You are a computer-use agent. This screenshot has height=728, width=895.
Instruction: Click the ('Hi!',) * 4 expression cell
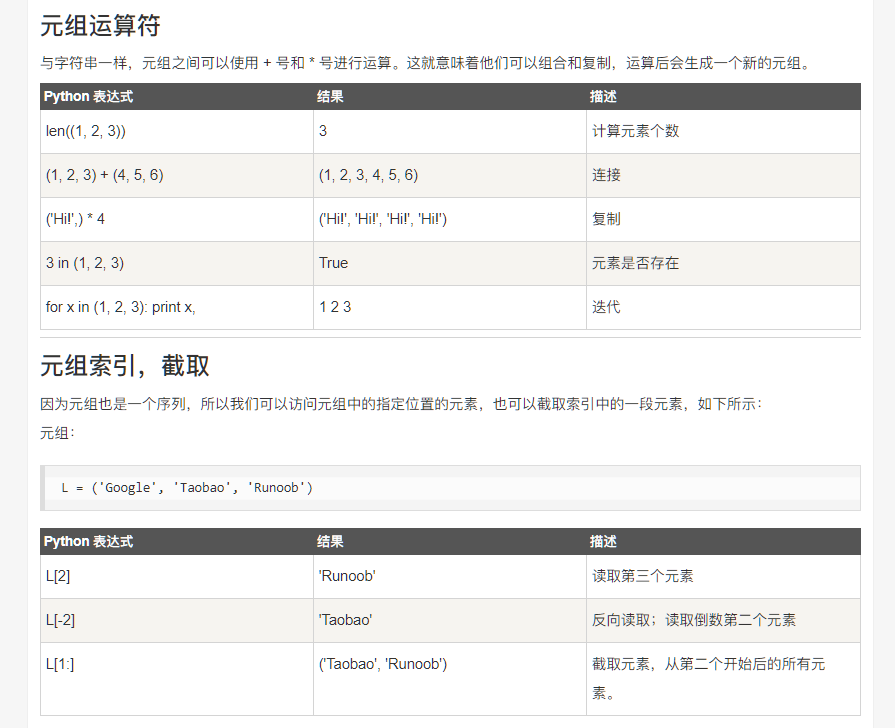click(76, 219)
